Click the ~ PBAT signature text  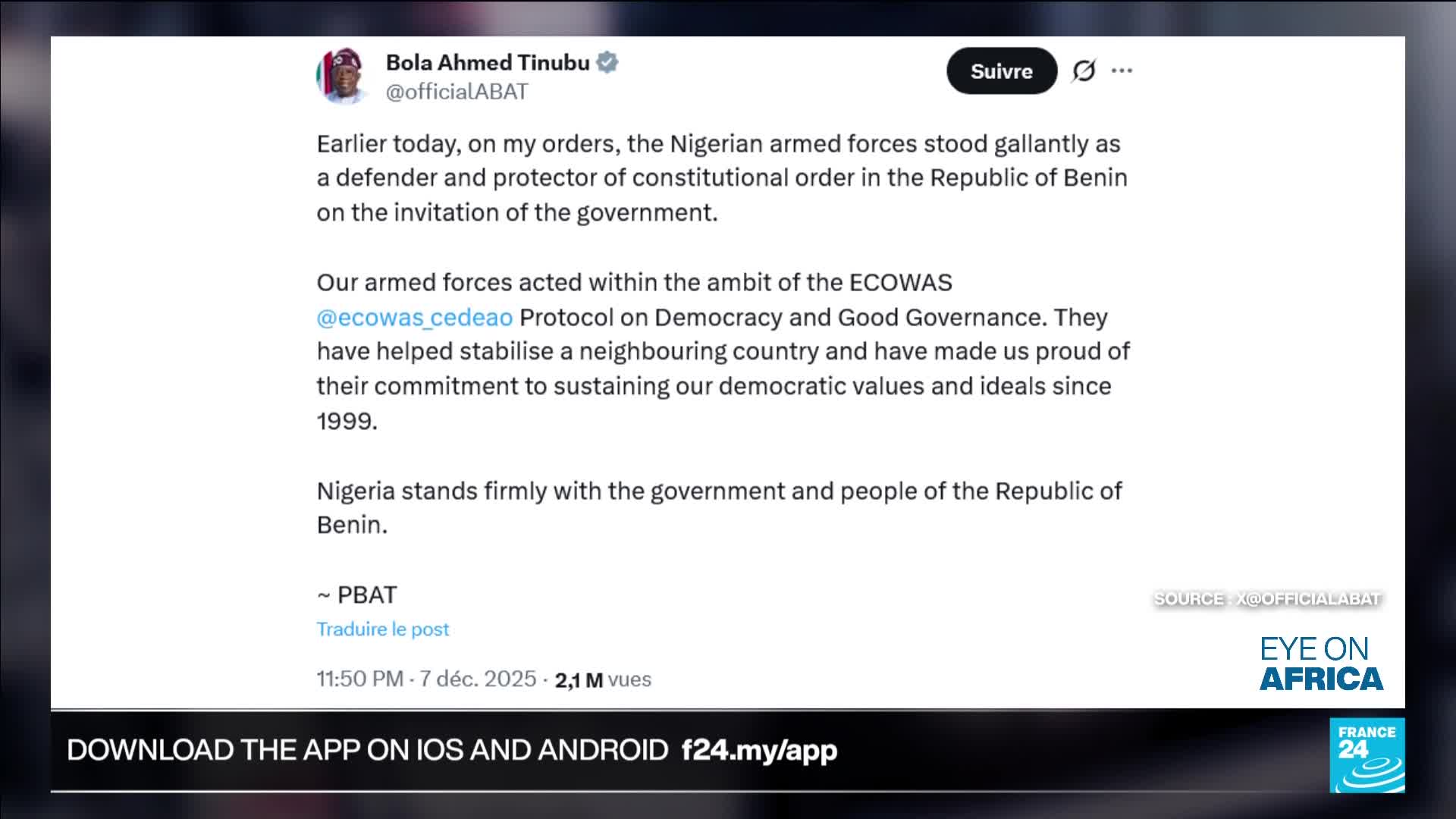pyautogui.click(x=357, y=595)
